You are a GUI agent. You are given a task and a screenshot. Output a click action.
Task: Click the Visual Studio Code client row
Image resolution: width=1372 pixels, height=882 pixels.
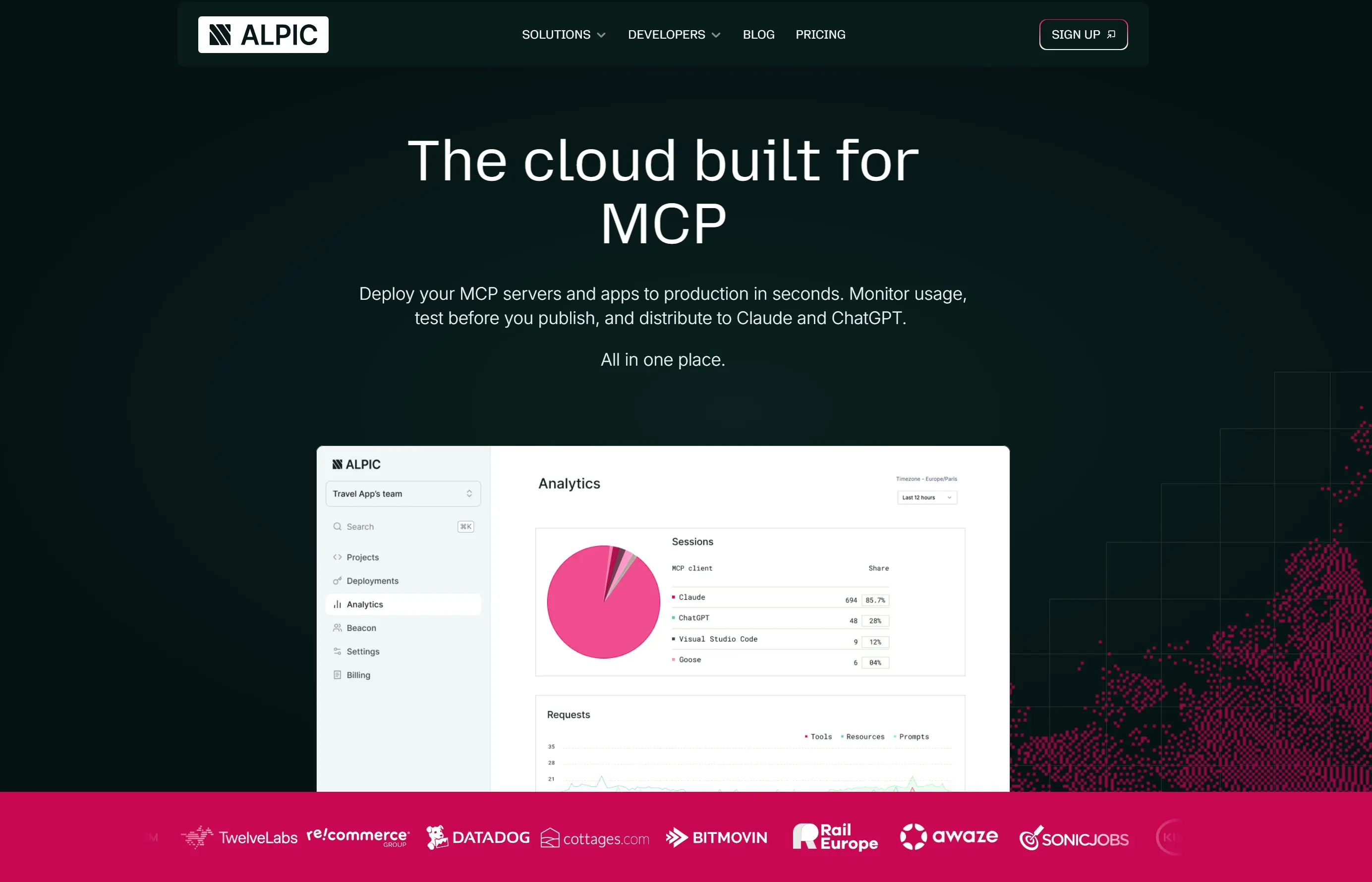click(x=780, y=640)
